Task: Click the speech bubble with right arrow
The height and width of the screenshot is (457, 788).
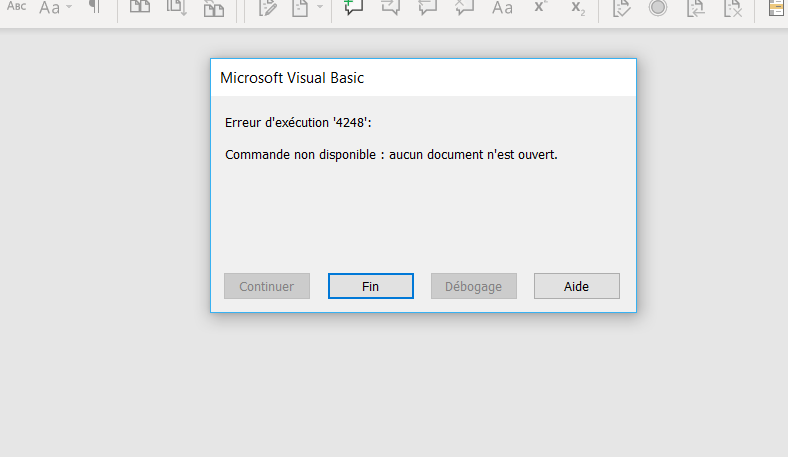Action: tap(390, 7)
